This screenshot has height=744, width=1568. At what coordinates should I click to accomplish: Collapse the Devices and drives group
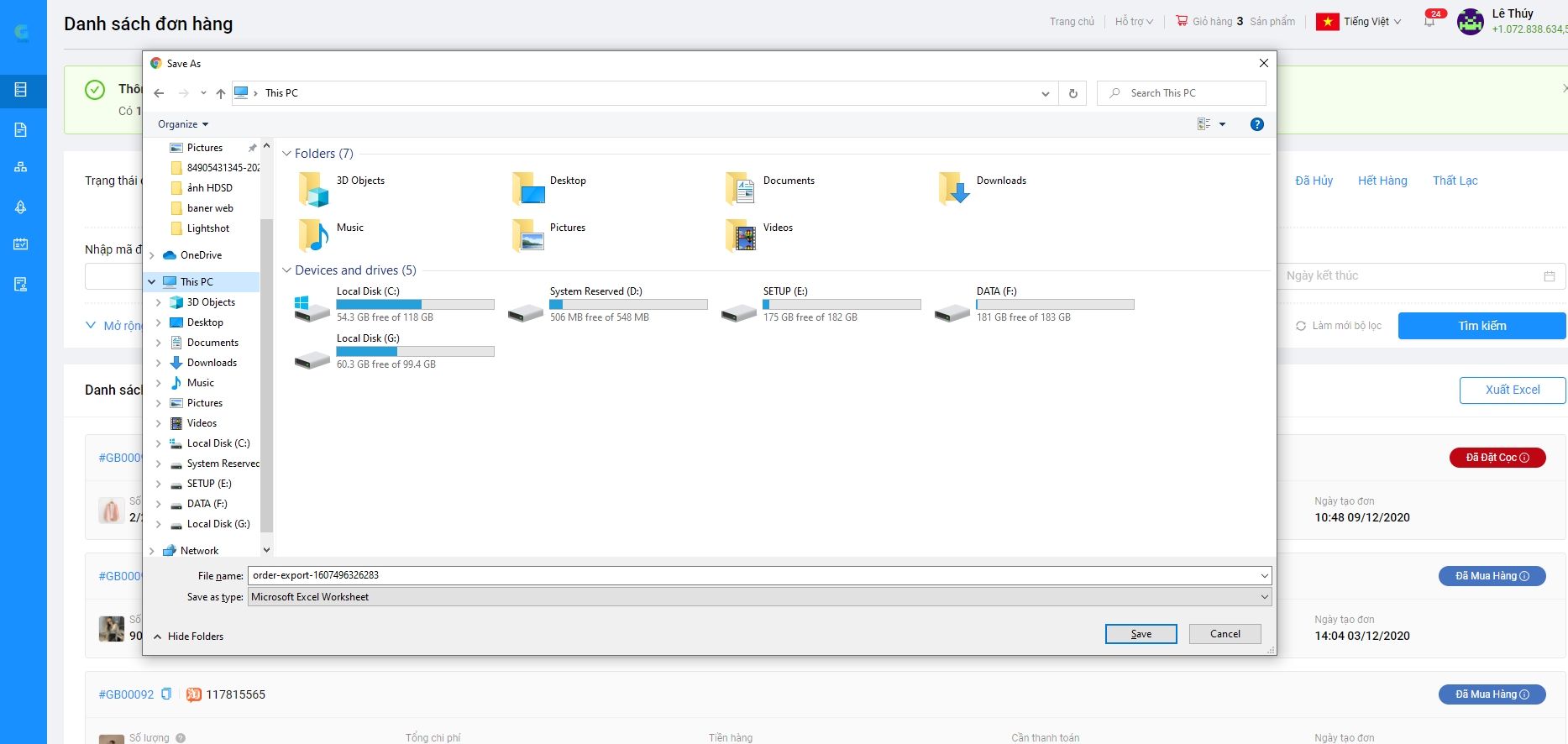(x=286, y=270)
